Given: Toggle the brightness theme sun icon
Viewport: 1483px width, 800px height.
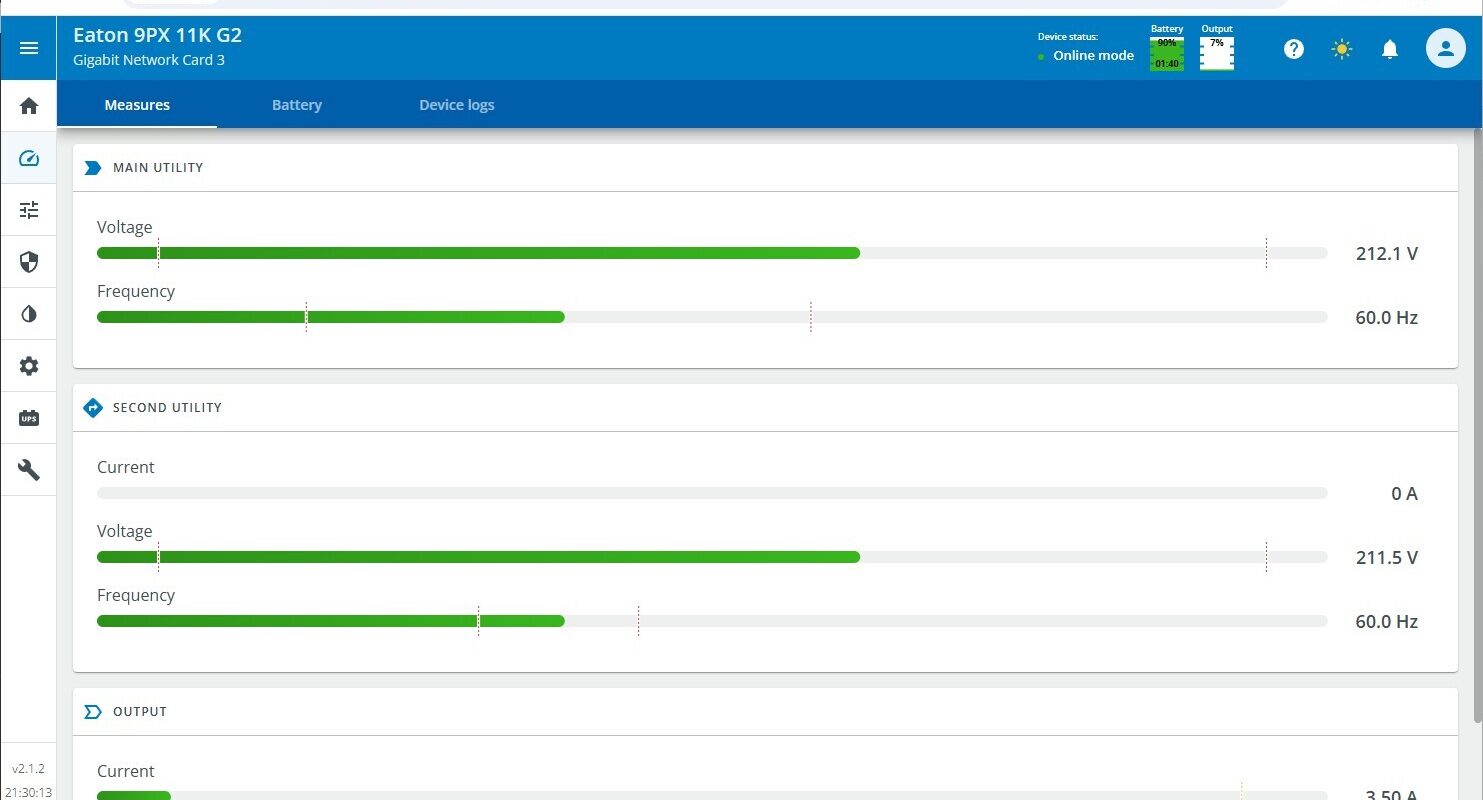Looking at the screenshot, I should pos(1342,49).
